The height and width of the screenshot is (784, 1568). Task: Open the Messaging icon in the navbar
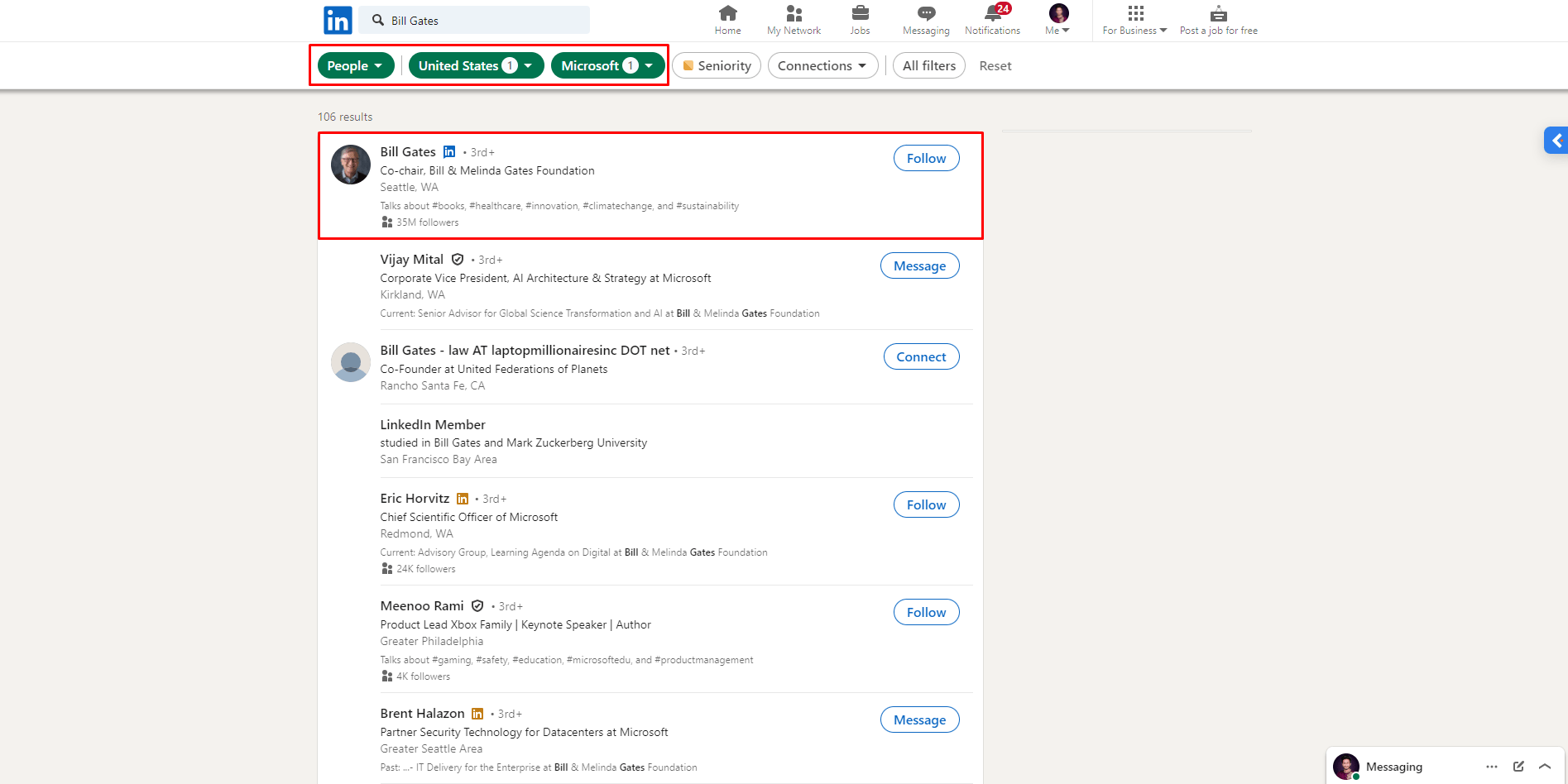point(925,14)
